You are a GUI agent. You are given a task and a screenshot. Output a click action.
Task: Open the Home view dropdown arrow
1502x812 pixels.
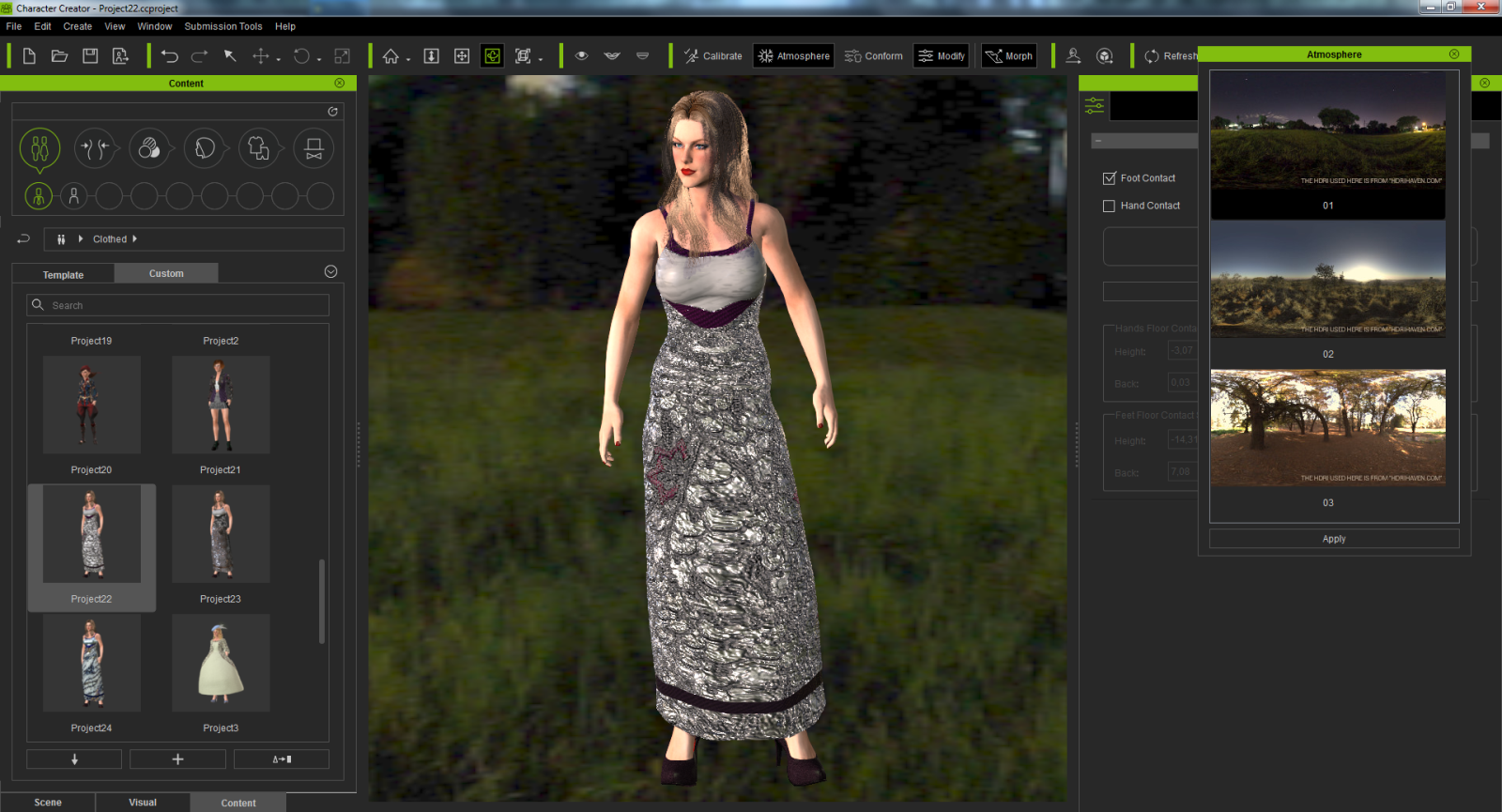(x=408, y=60)
